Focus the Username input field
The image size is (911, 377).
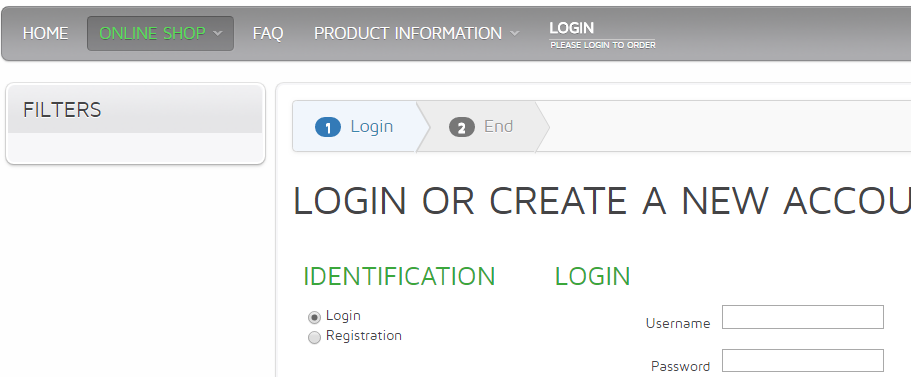[803, 317]
